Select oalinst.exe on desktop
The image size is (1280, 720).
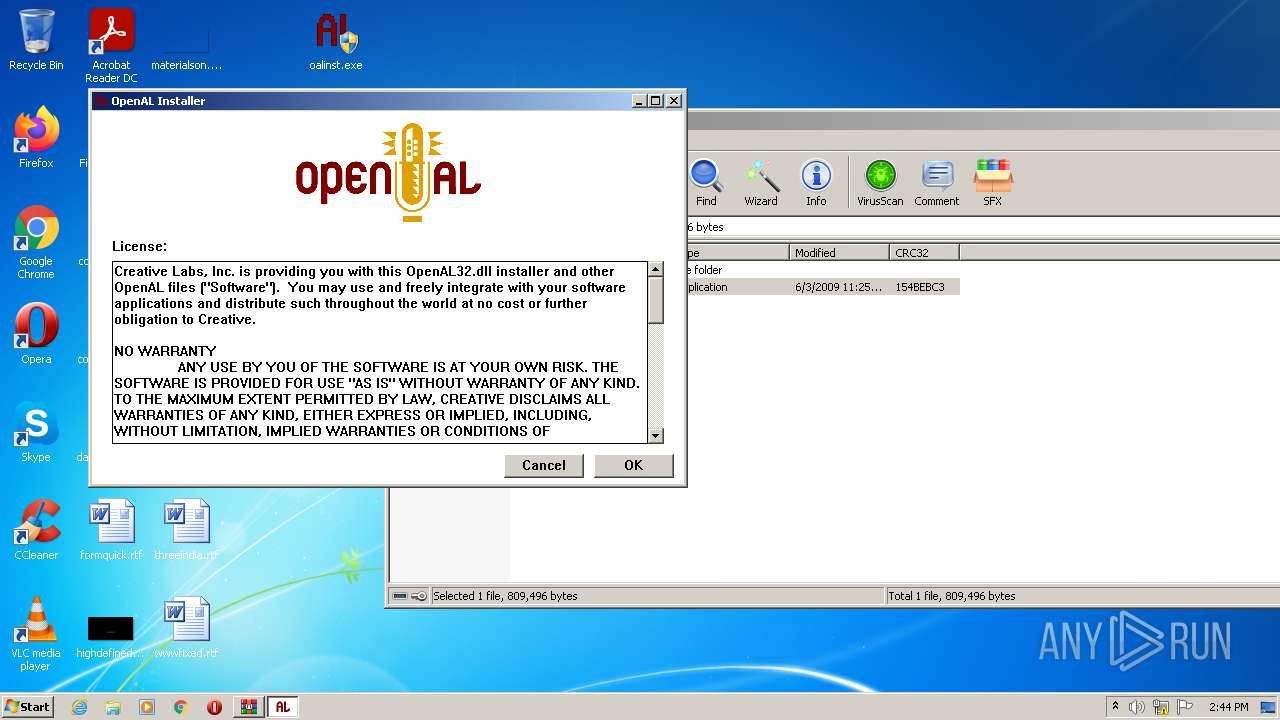pos(336,41)
